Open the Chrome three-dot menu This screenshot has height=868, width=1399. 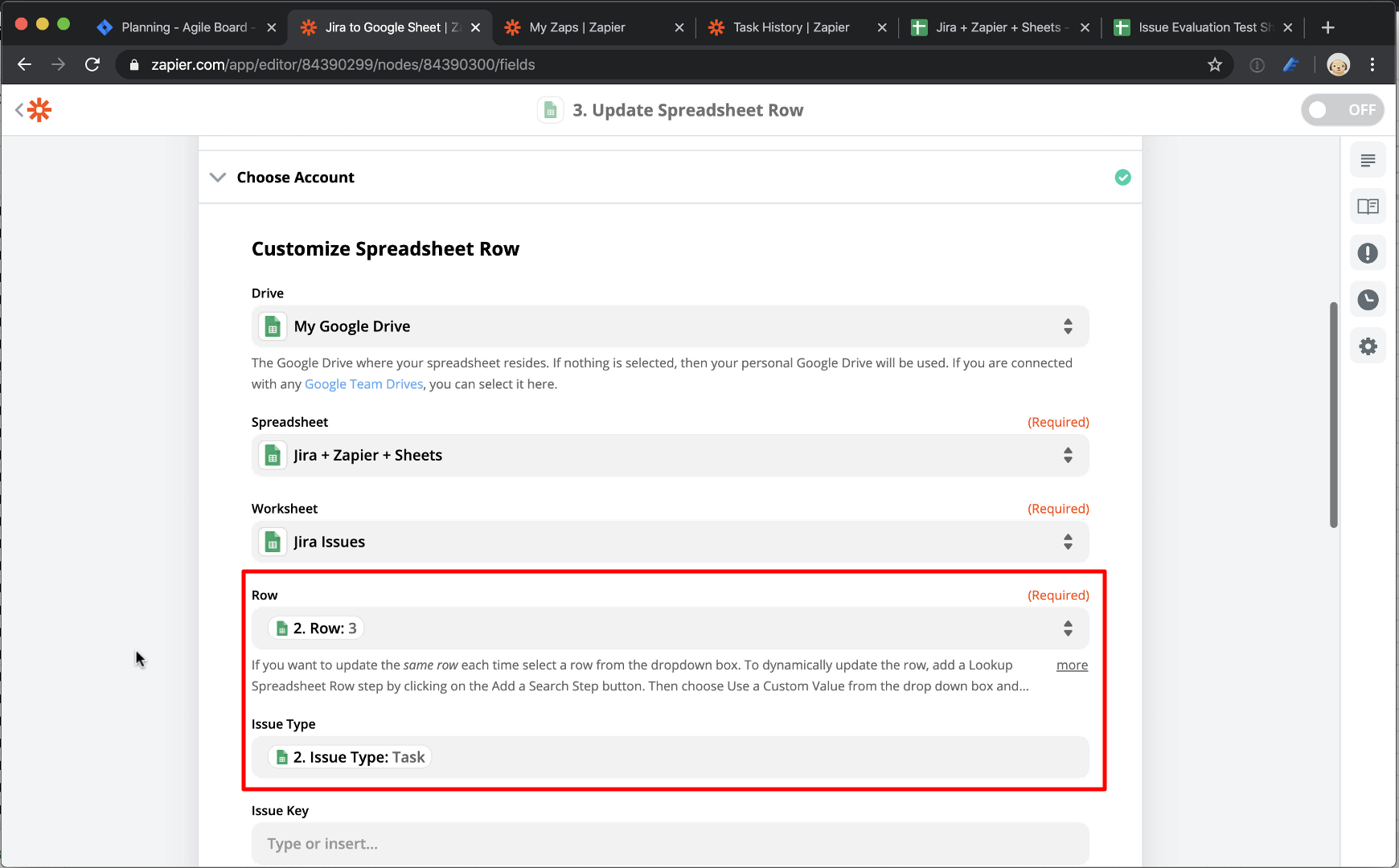[x=1372, y=64]
